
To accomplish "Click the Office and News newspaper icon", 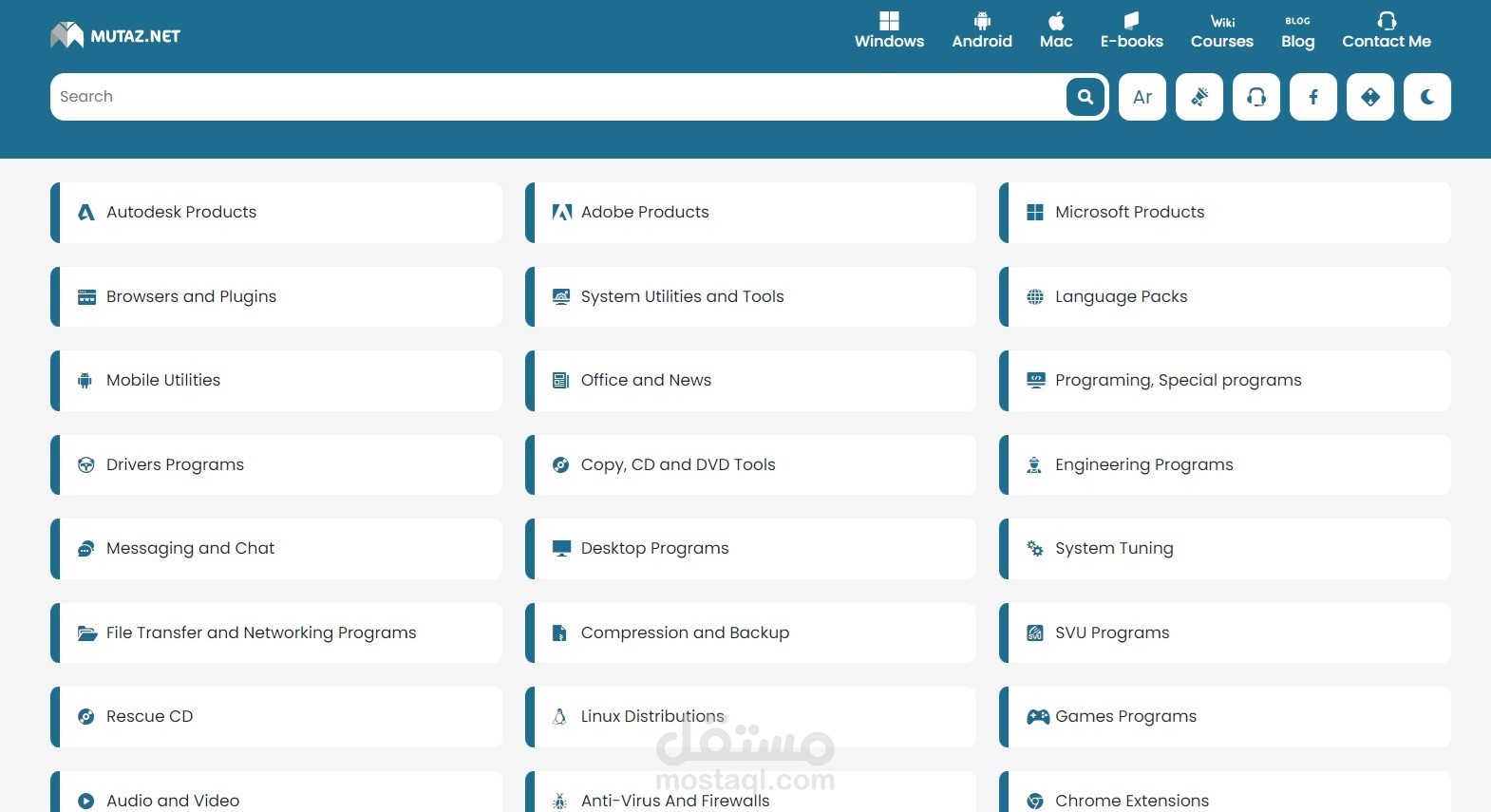I will tap(560, 381).
